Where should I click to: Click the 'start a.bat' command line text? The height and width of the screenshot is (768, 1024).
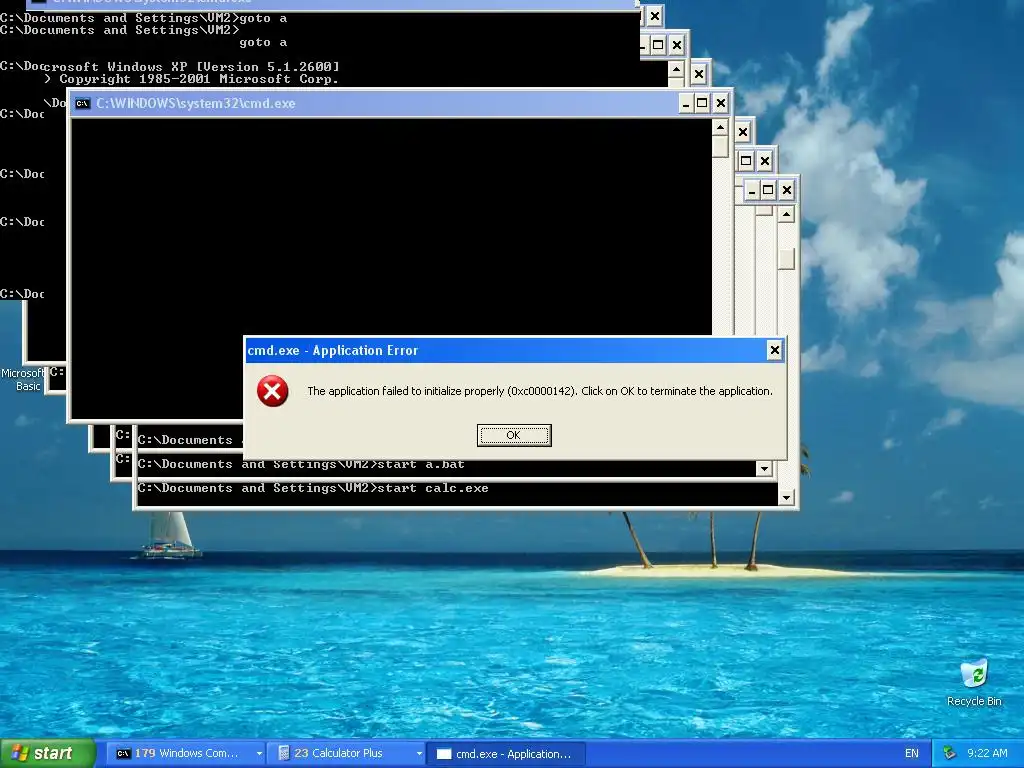pyautogui.click(x=421, y=464)
